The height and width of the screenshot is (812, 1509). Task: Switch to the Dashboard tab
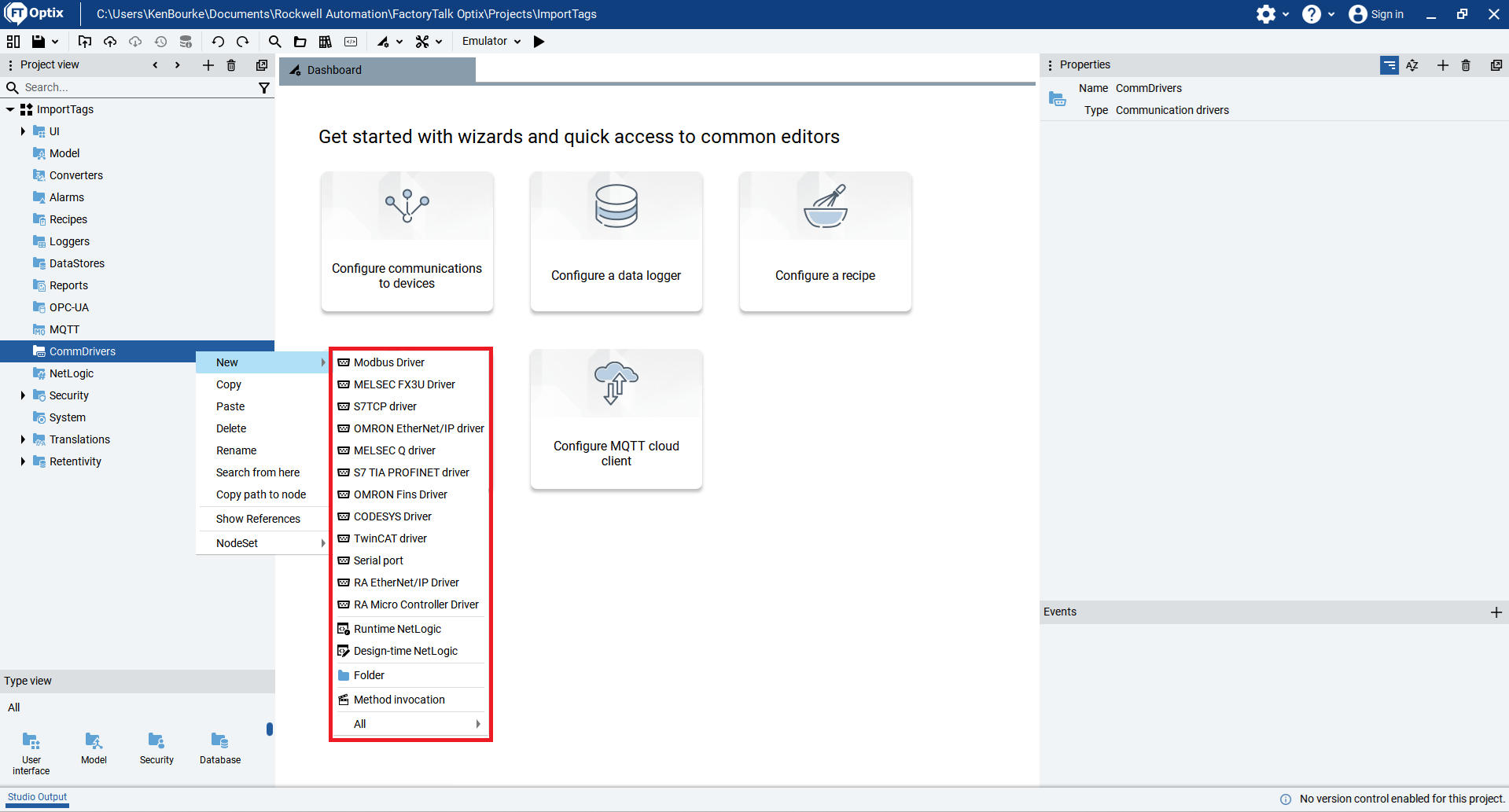[x=377, y=70]
